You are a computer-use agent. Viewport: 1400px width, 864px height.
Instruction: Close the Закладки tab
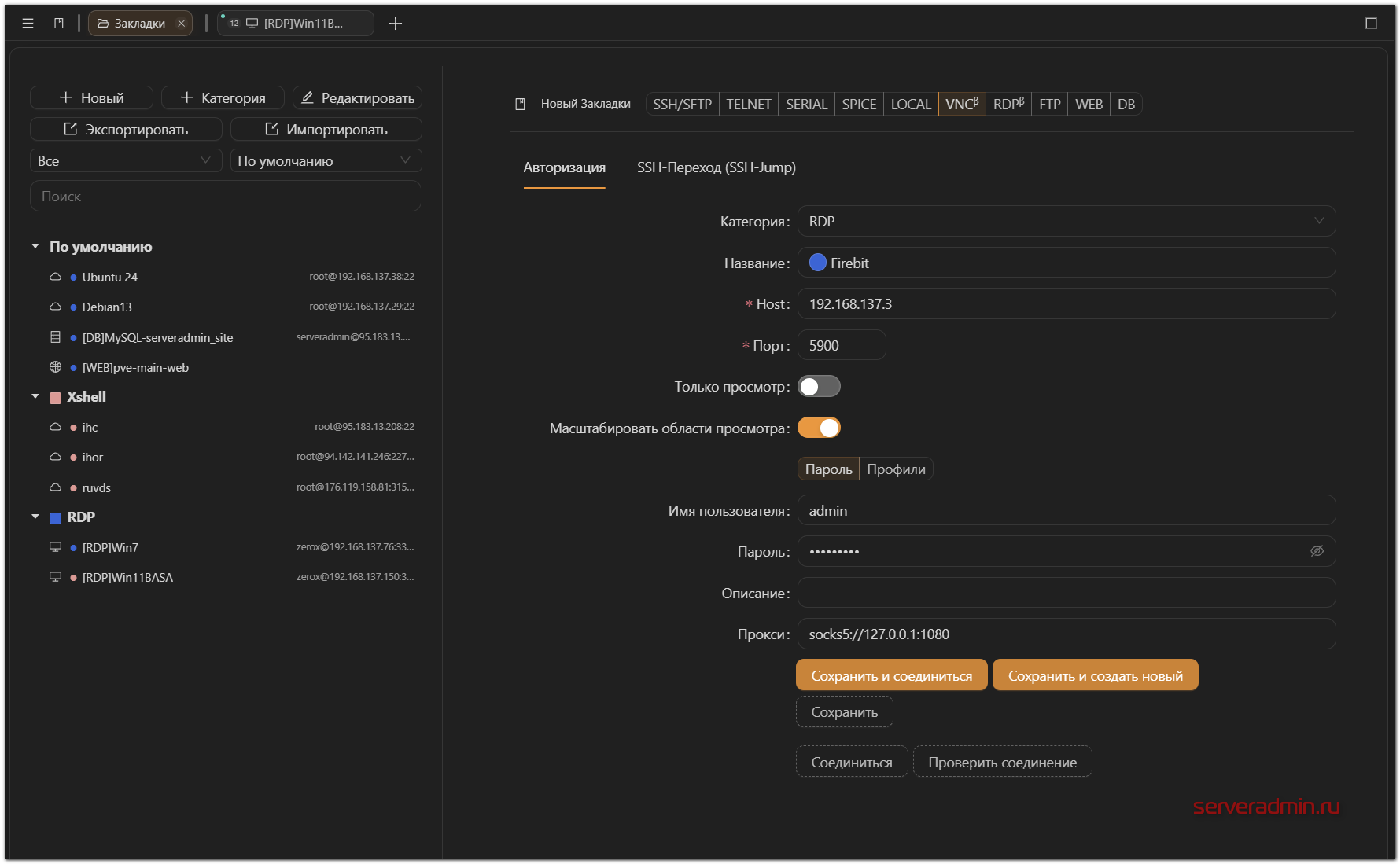(181, 24)
